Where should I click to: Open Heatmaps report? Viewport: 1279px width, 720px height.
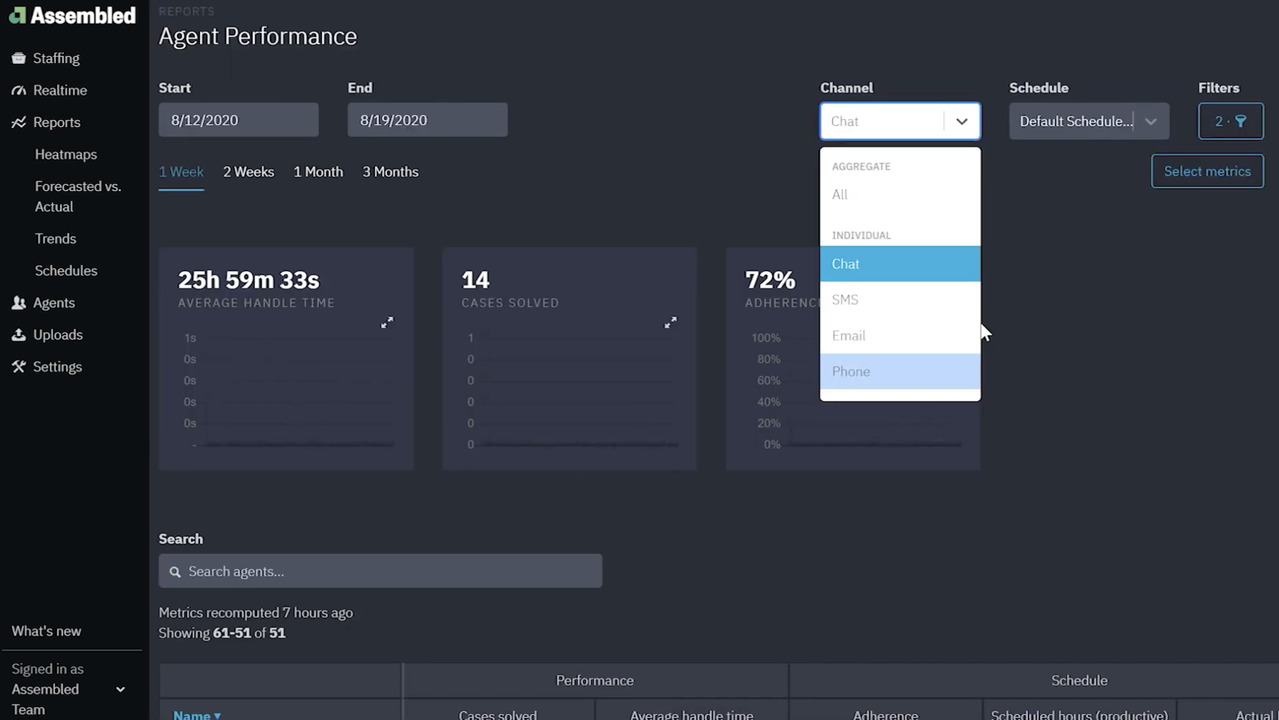tap(66, 154)
